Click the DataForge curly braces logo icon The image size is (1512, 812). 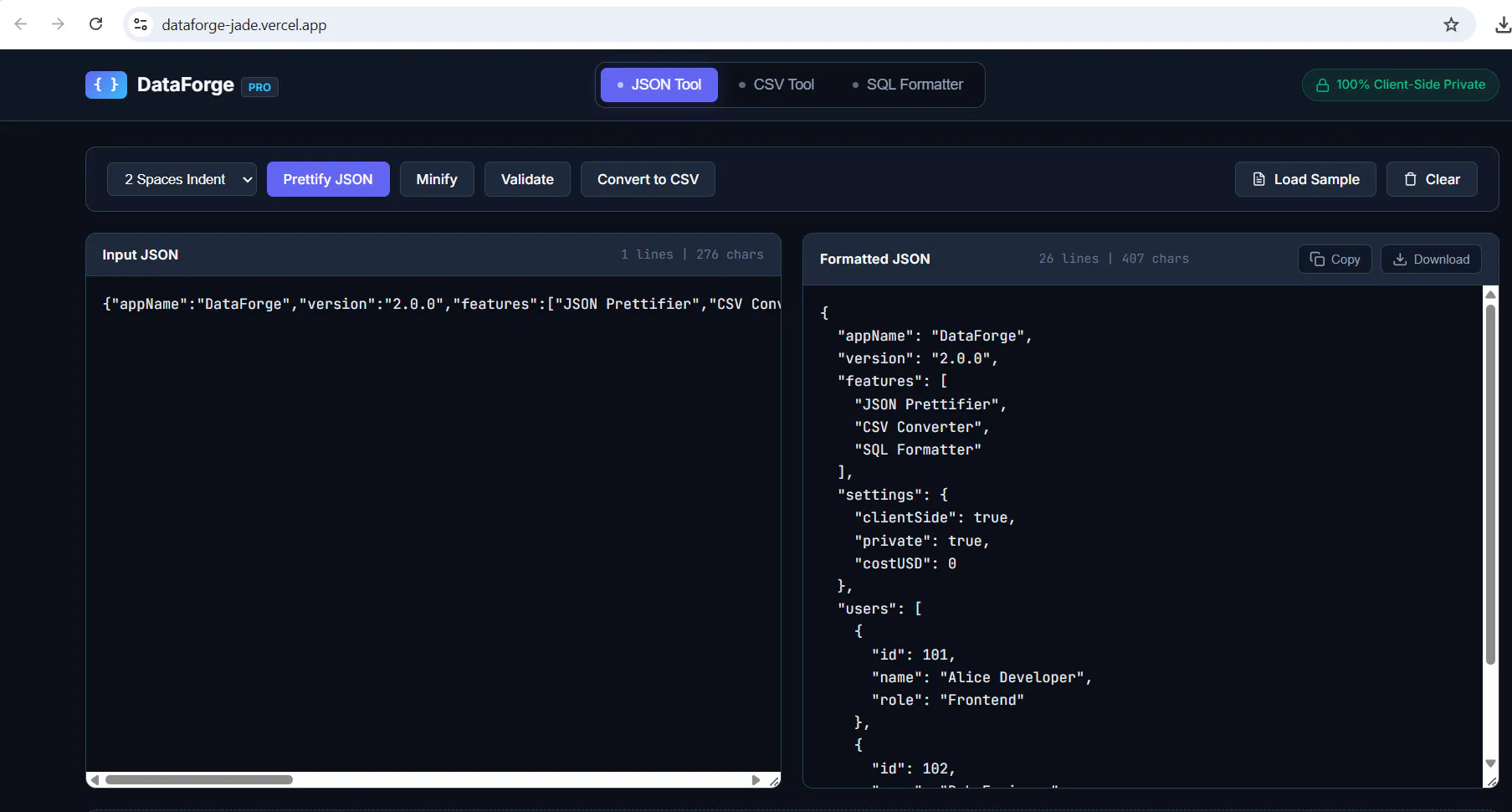pos(106,85)
